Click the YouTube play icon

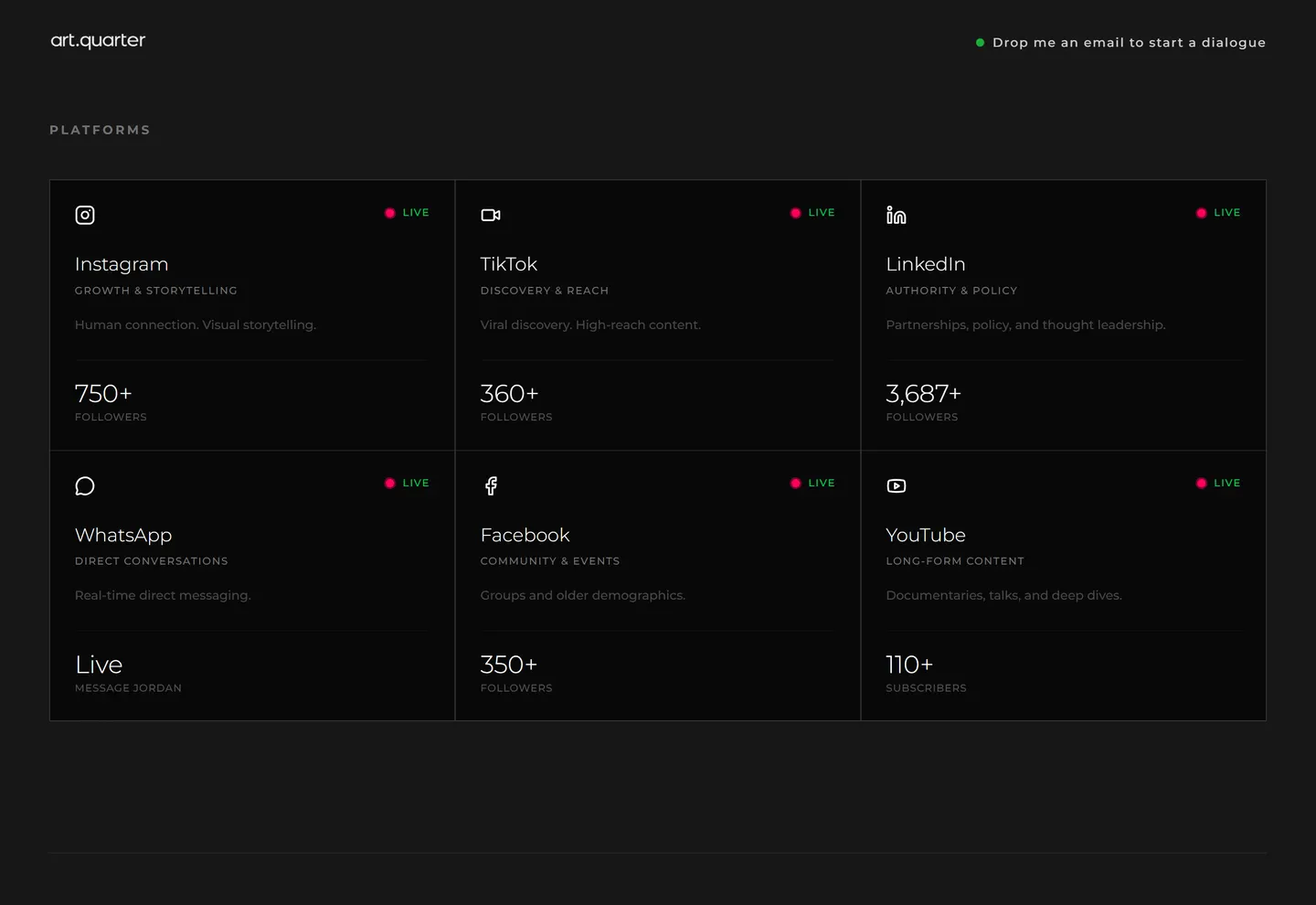point(897,485)
